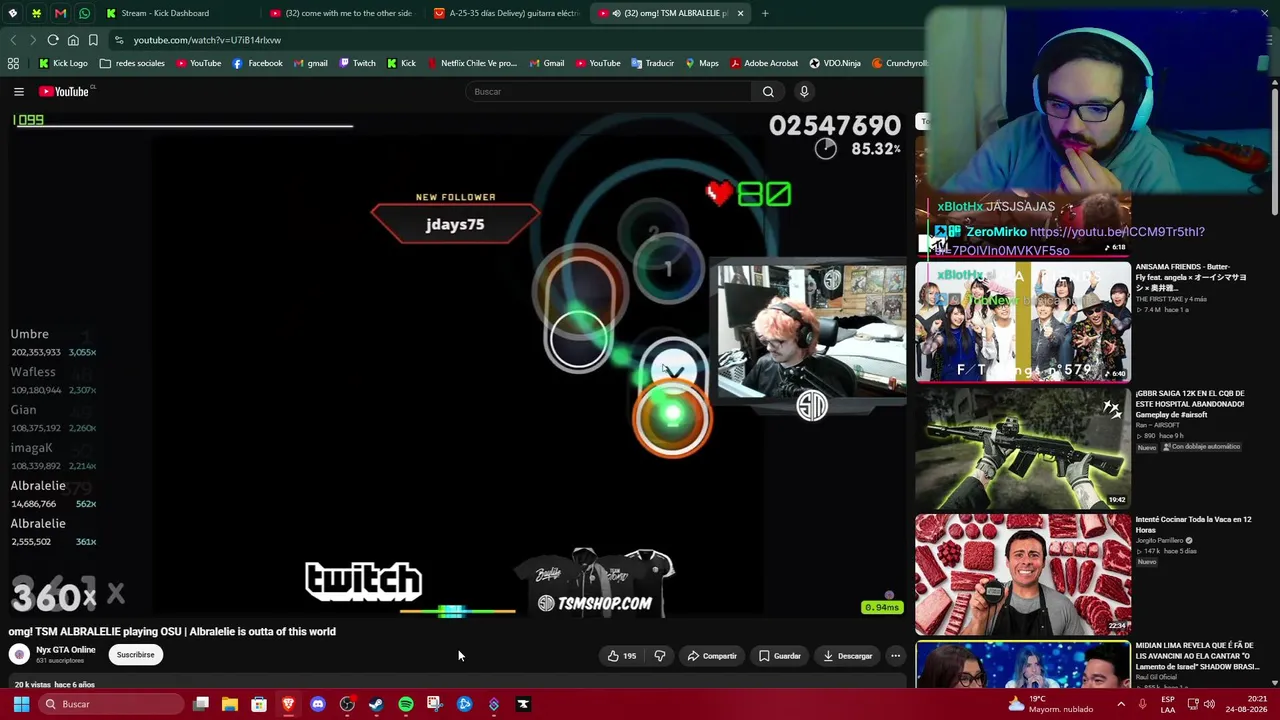Open Steam from the taskbar
Image resolution: width=1280 pixels, height=720 pixels.
(x=376, y=704)
